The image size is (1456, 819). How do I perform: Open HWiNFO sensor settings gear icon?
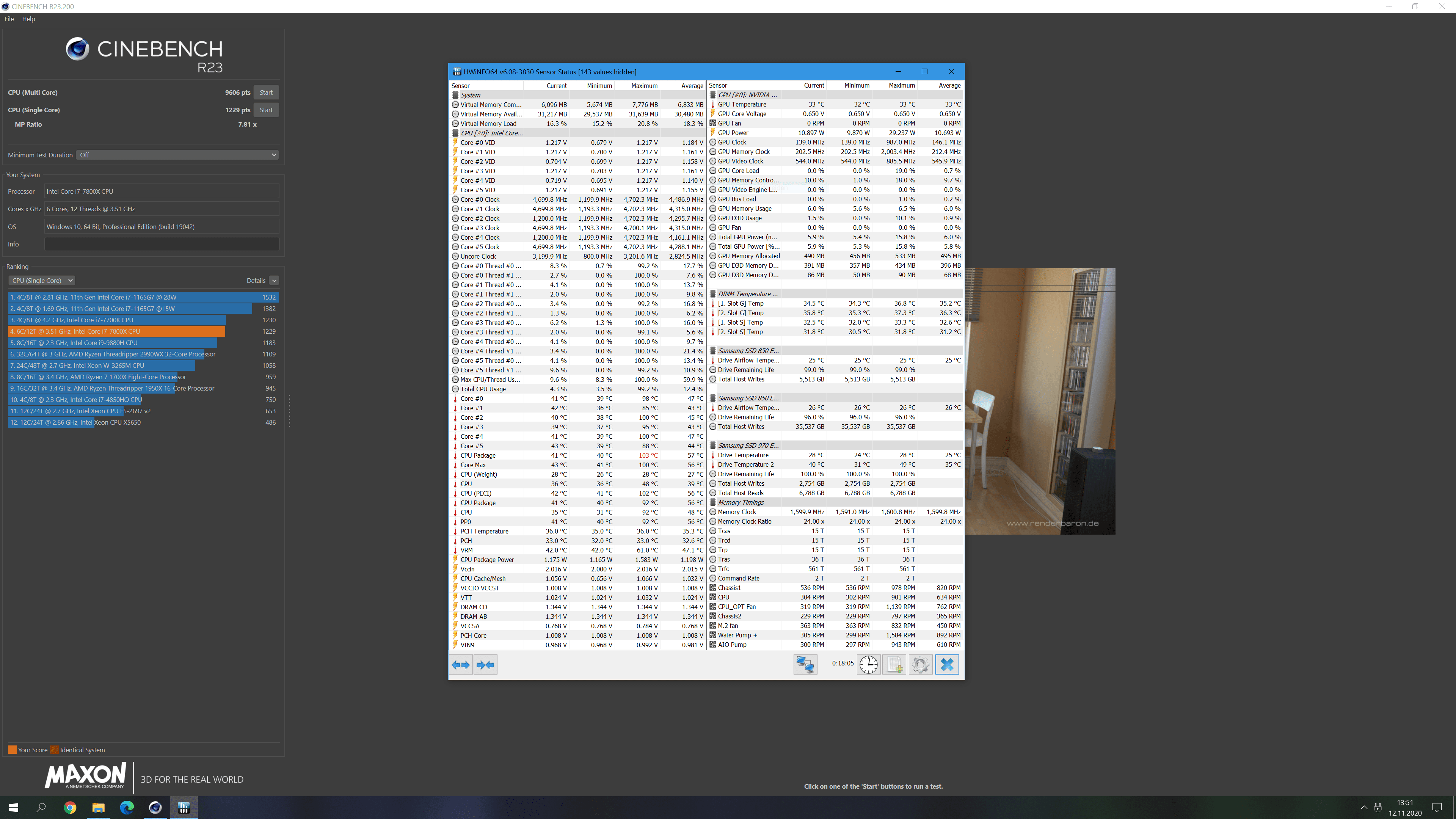coord(920,664)
